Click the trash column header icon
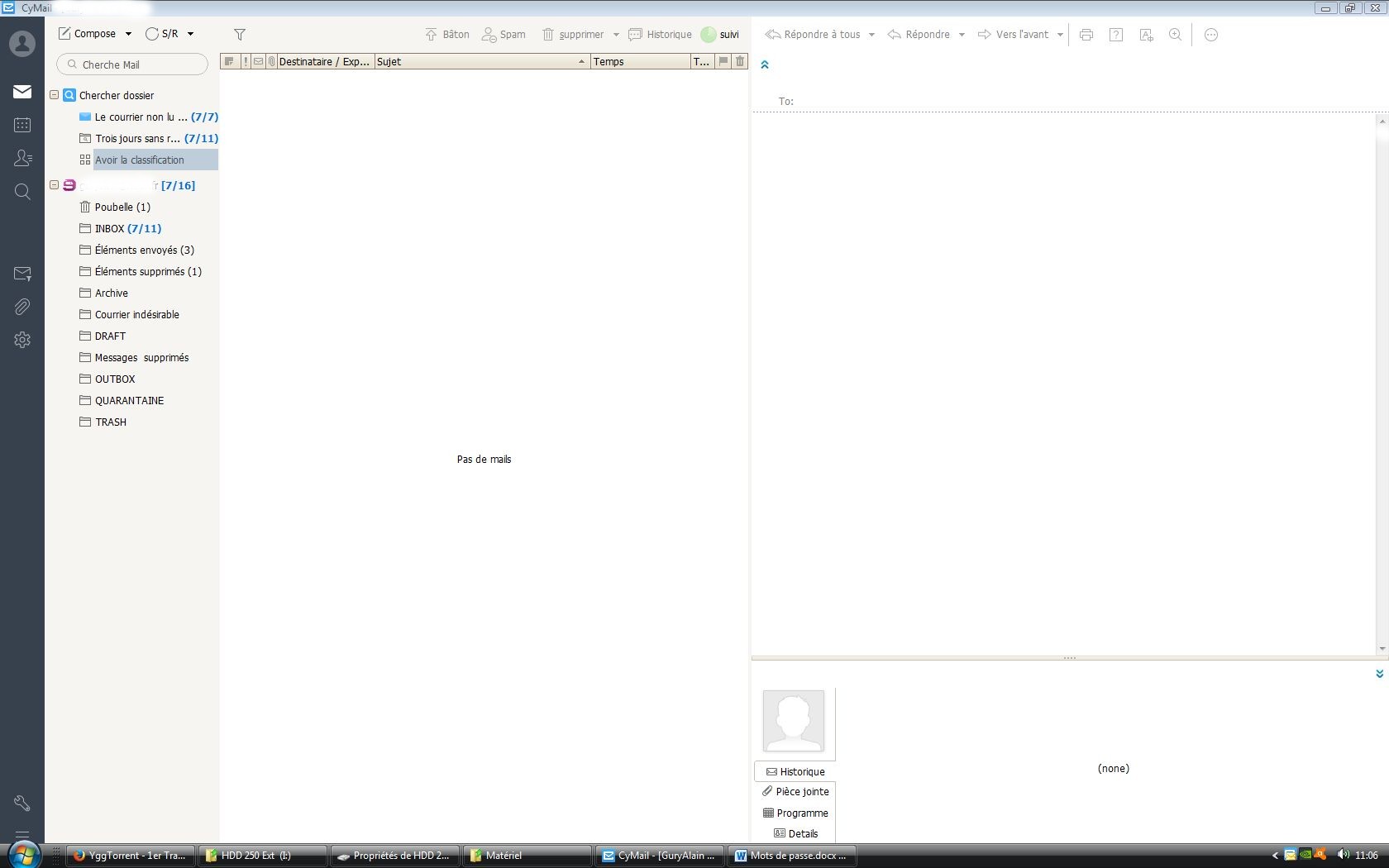The height and width of the screenshot is (868, 1389). click(x=740, y=61)
